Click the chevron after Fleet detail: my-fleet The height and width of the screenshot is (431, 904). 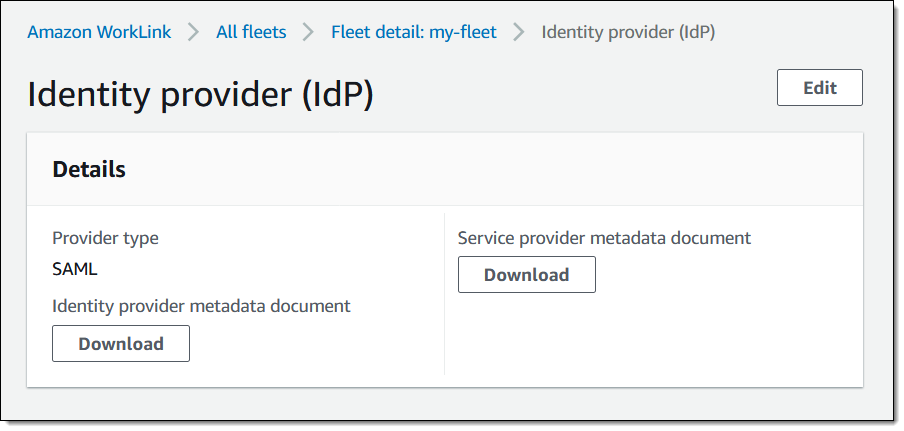519,32
